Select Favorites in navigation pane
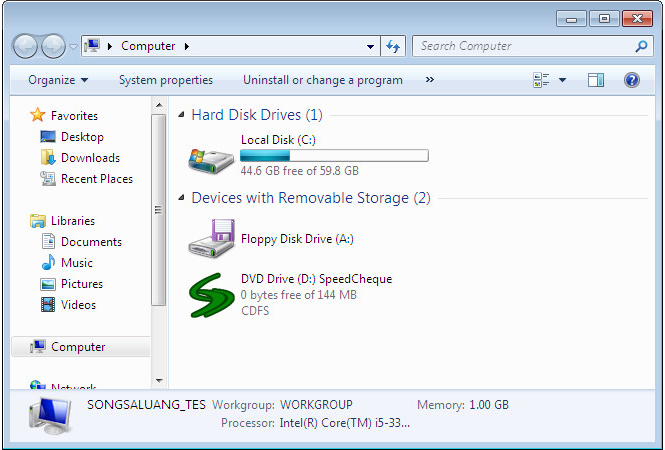665x450 pixels. [74, 115]
